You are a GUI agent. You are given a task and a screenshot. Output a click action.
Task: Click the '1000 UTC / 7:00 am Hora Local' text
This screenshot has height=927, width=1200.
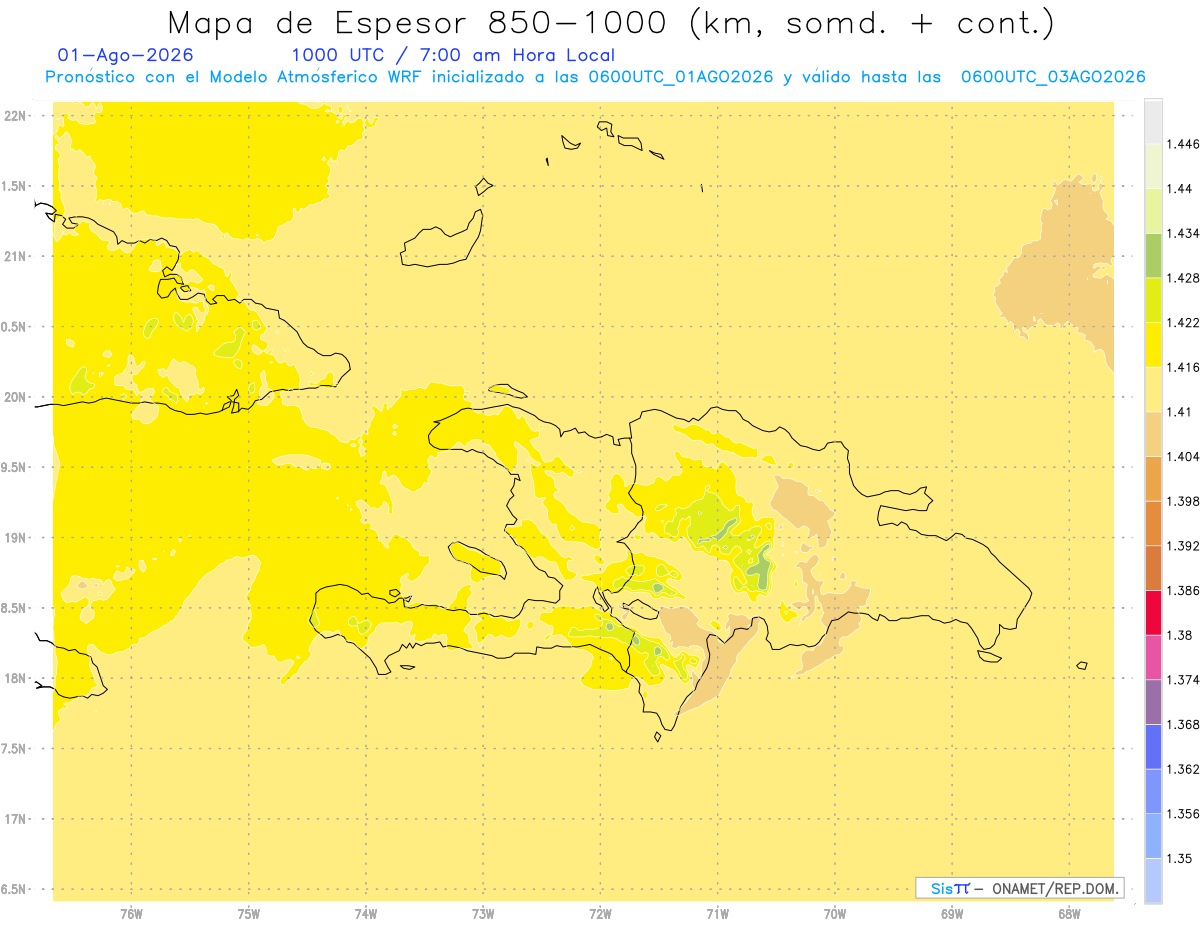(x=453, y=55)
